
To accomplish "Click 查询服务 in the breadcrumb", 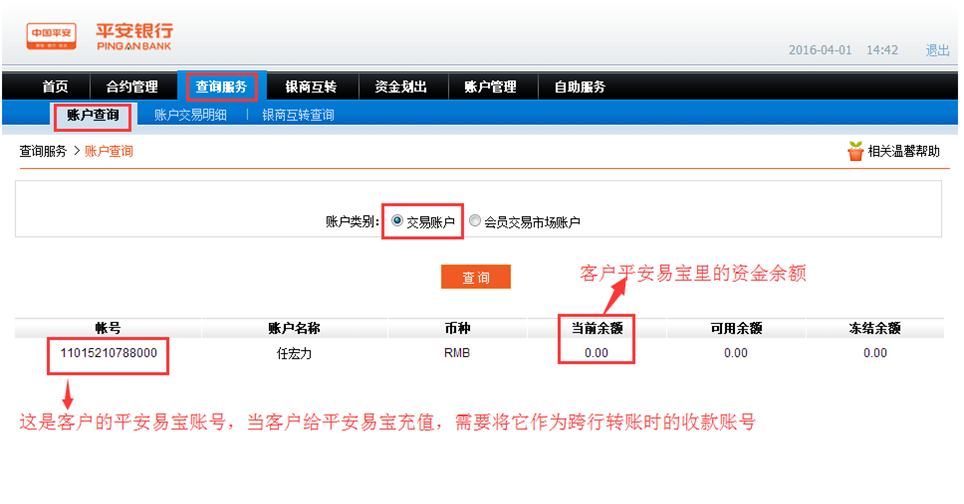I will pos(43,151).
